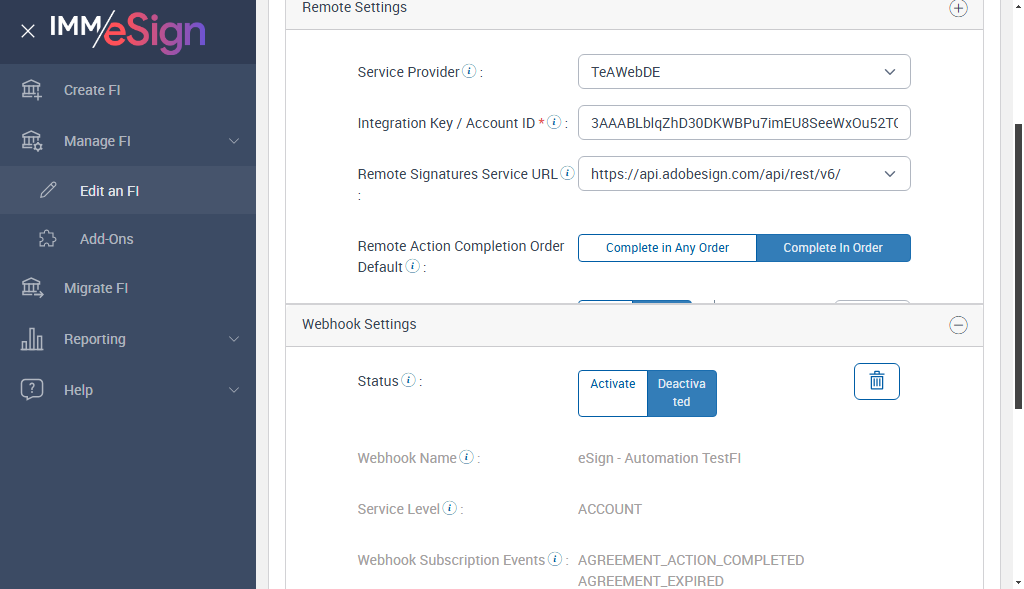Click the Reporting bar chart icon
The height and width of the screenshot is (589, 1024).
(31, 338)
